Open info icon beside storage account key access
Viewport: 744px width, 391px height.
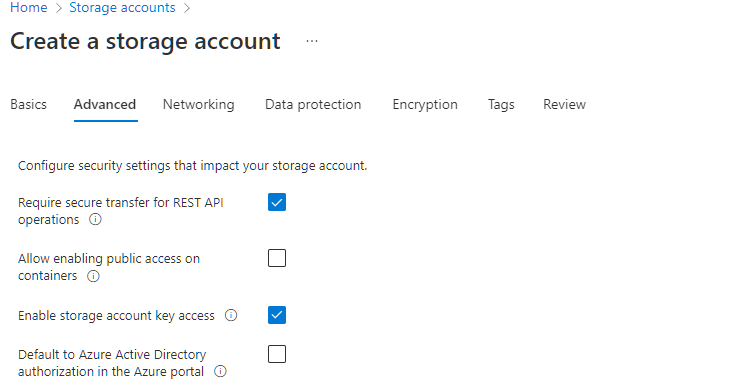pyautogui.click(x=231, y=315)
